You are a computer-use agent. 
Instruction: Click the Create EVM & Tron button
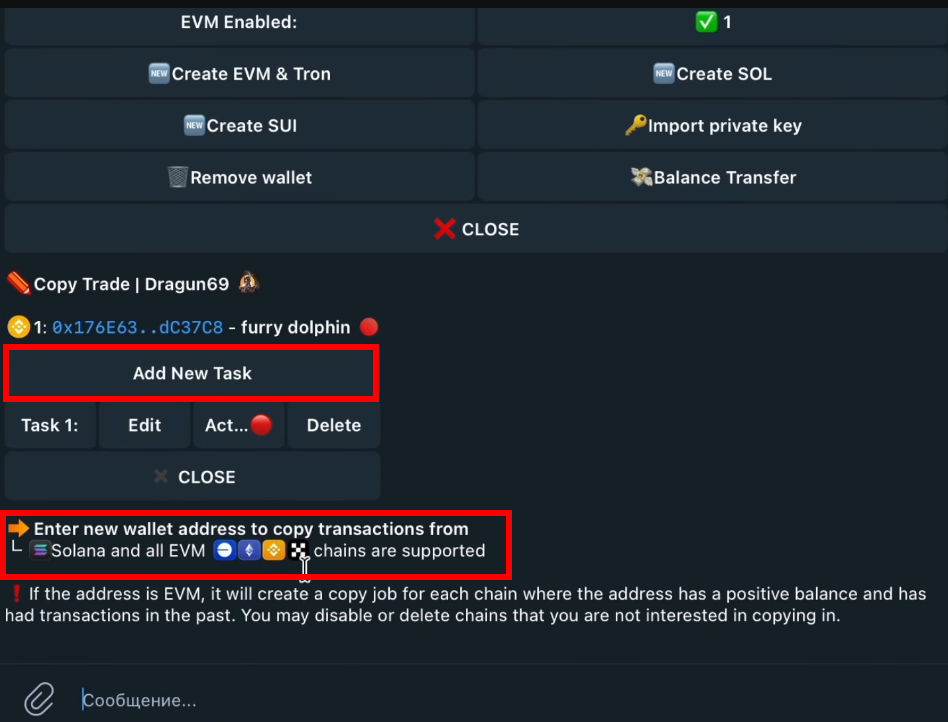239,74
